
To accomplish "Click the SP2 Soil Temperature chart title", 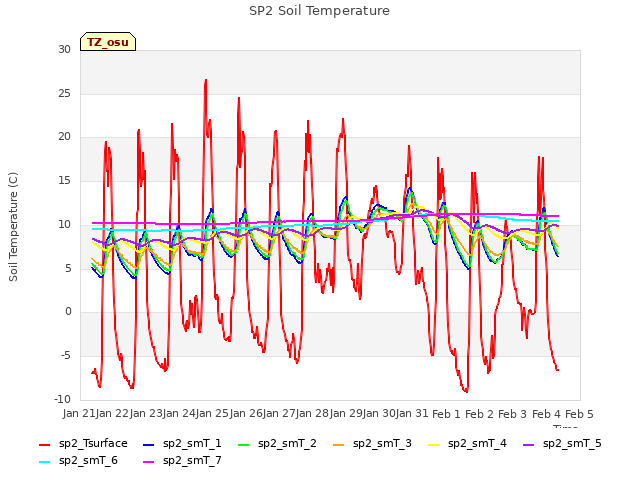I will [x=319, y=11].
